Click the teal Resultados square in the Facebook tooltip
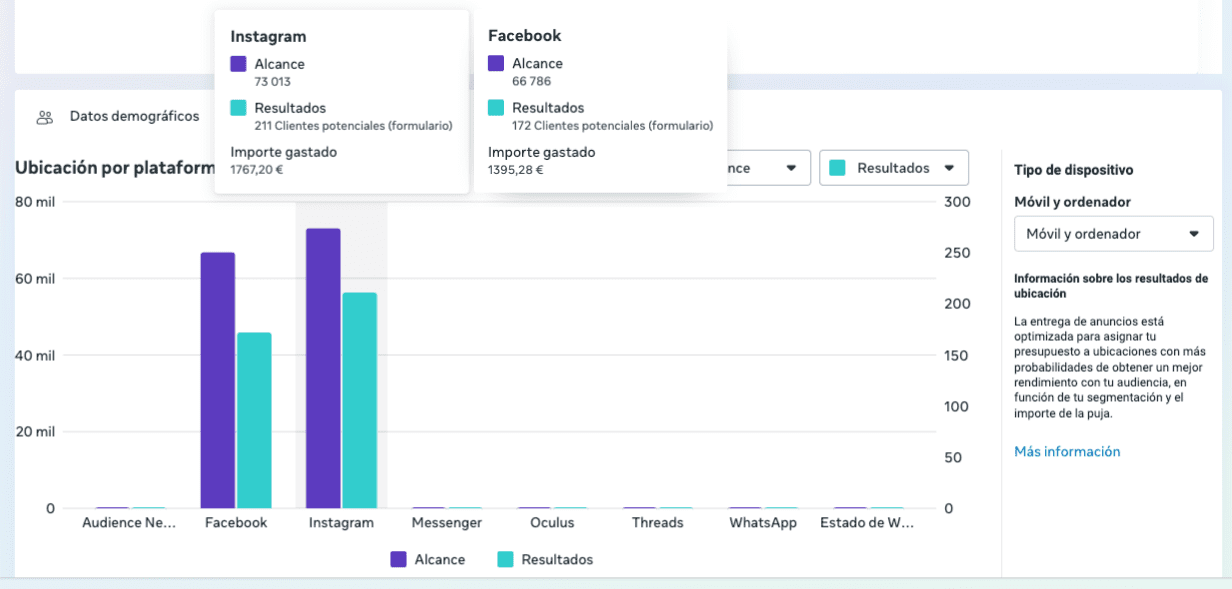1232x589 pixels. click(x=496, y=108)
